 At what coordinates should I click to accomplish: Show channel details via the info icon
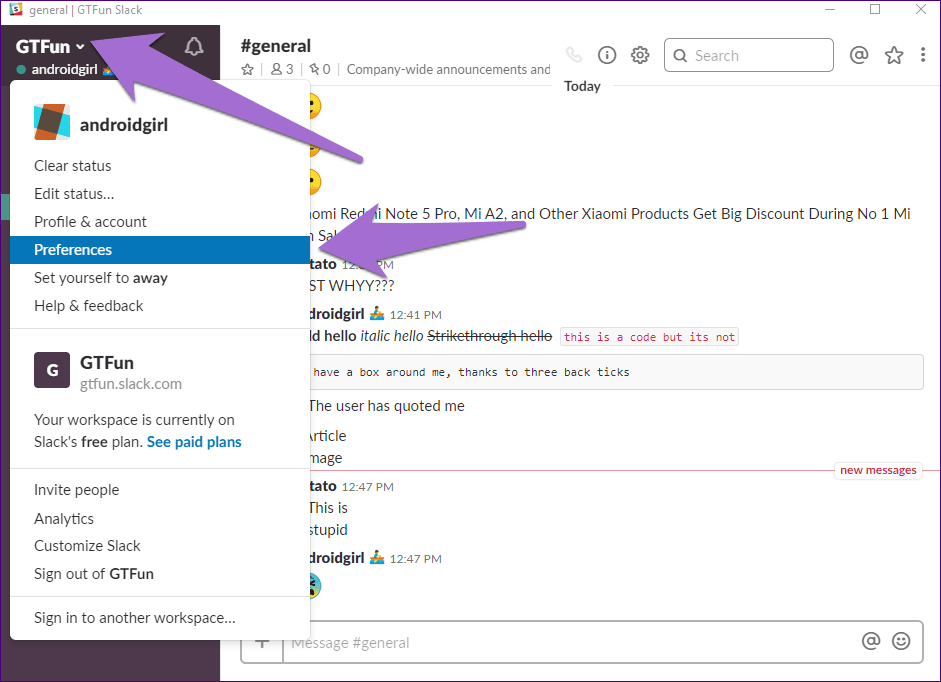click(607, 55)
